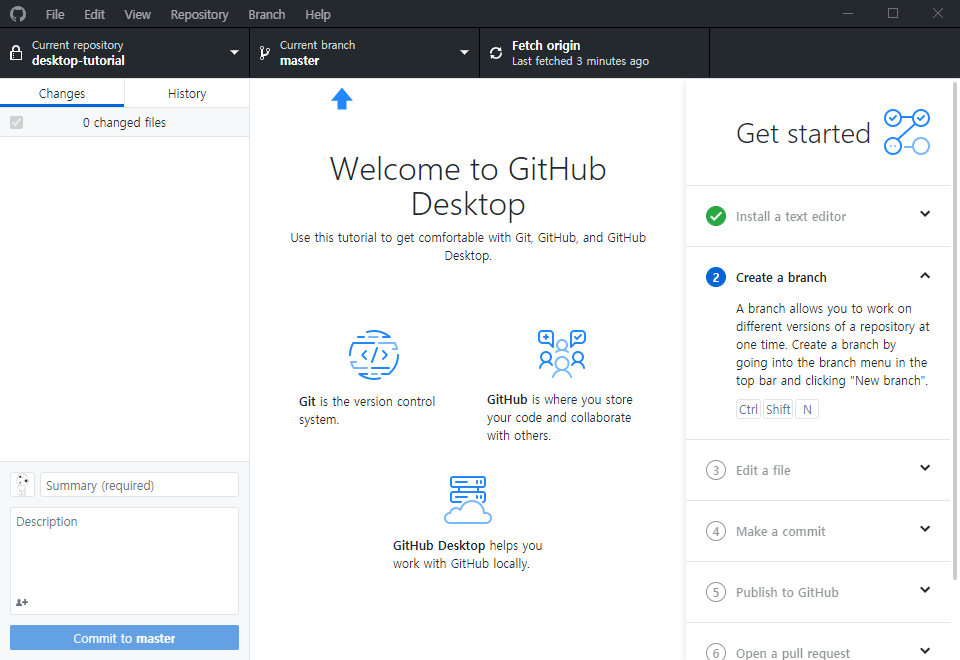Click the current branch fork icon

263,51
